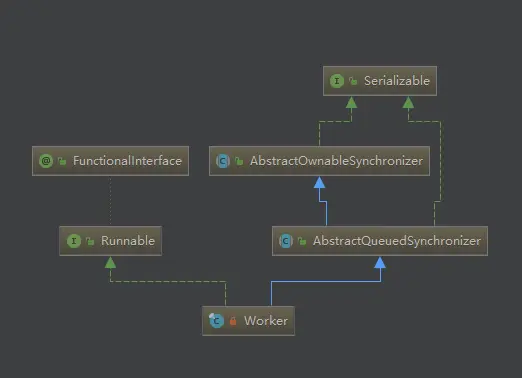The image size is (522, 378).
Task: Click the abstract class icon on AbstractOwnableSynchronizer
Action: click(x=223, y=161)
